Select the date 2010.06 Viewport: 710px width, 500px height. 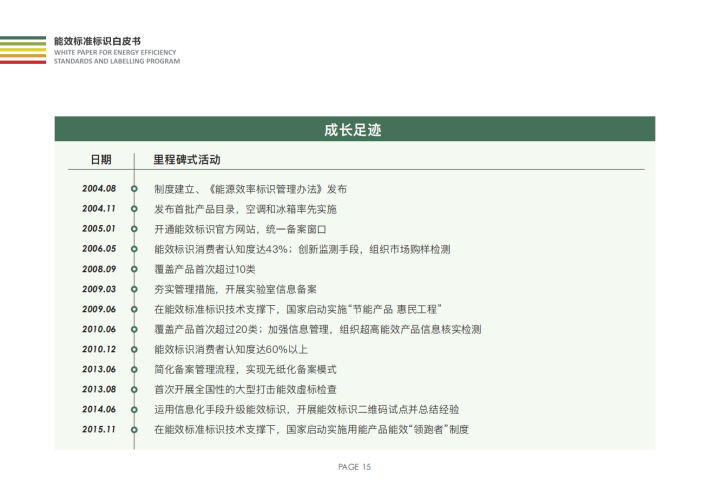tap(99, 329)
